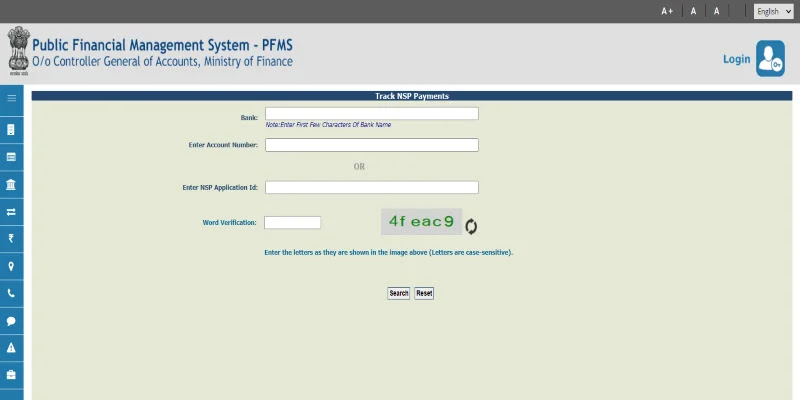The width and height of the screenshot is (800, 400).
Task: Focus the Enter NSP Application Id field
Action: coord(371,187)
